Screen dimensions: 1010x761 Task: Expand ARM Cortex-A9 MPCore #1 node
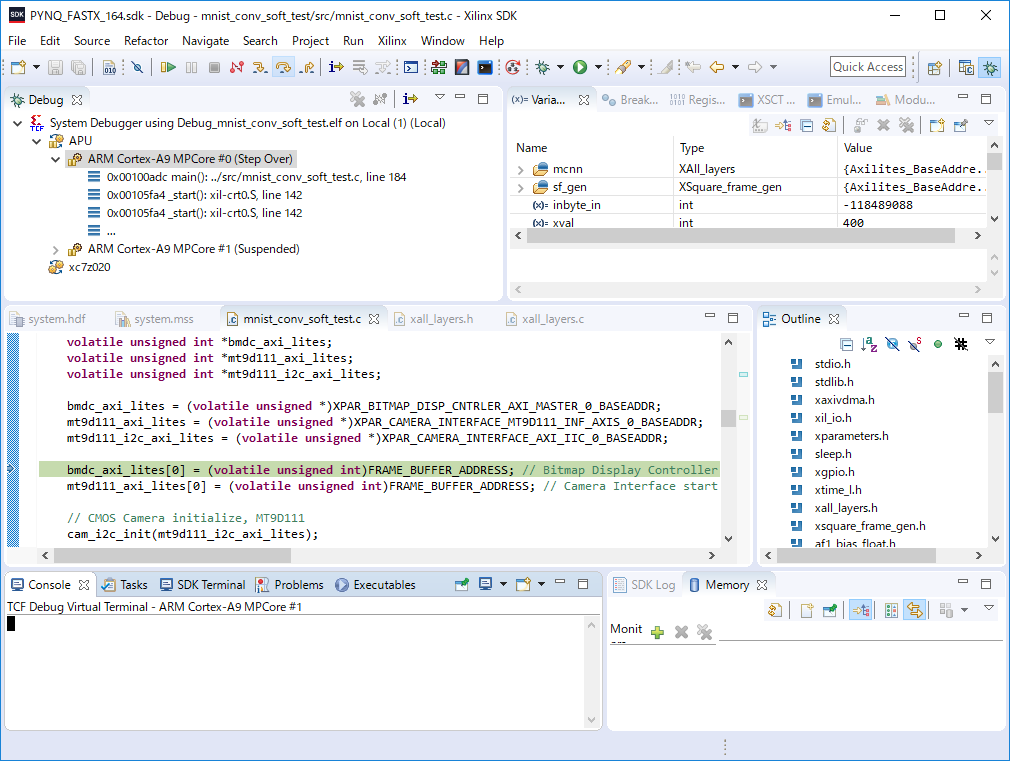coord(55,249)
